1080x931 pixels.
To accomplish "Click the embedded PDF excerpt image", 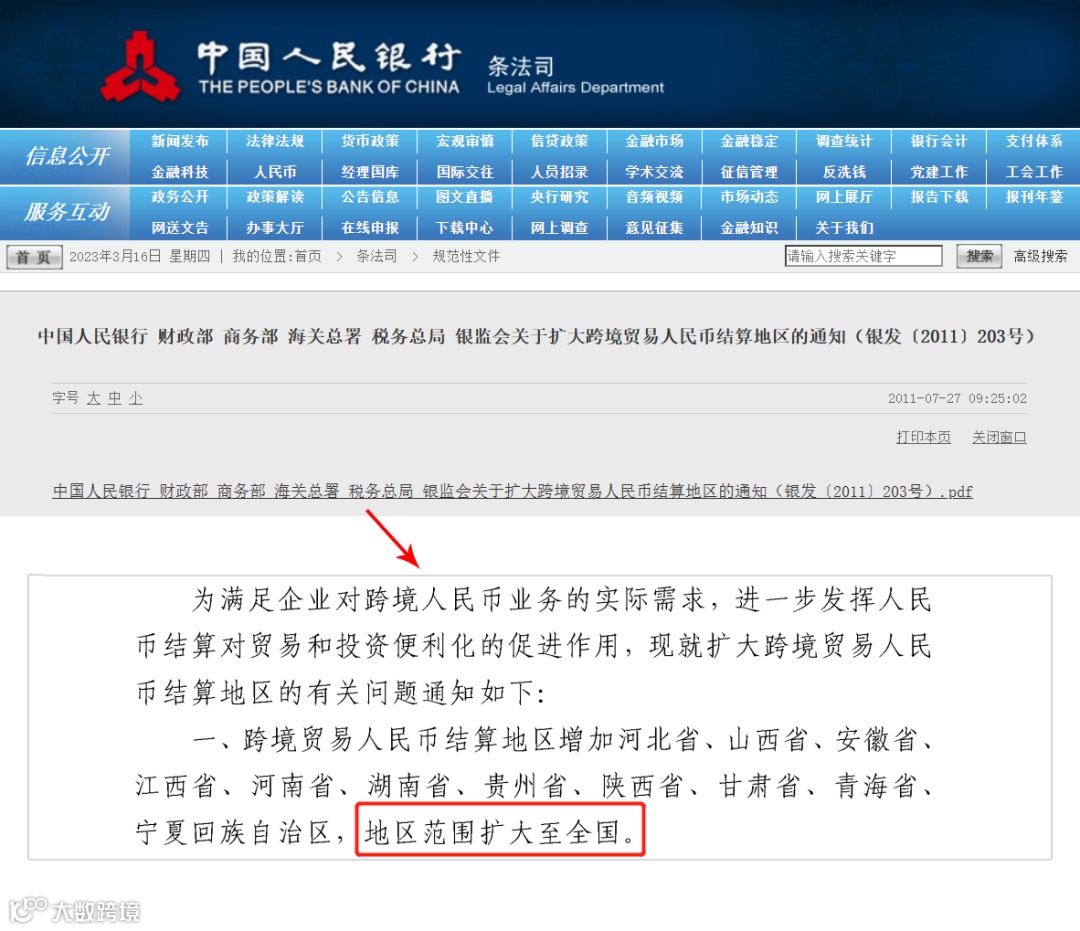I will coord(540,717).
